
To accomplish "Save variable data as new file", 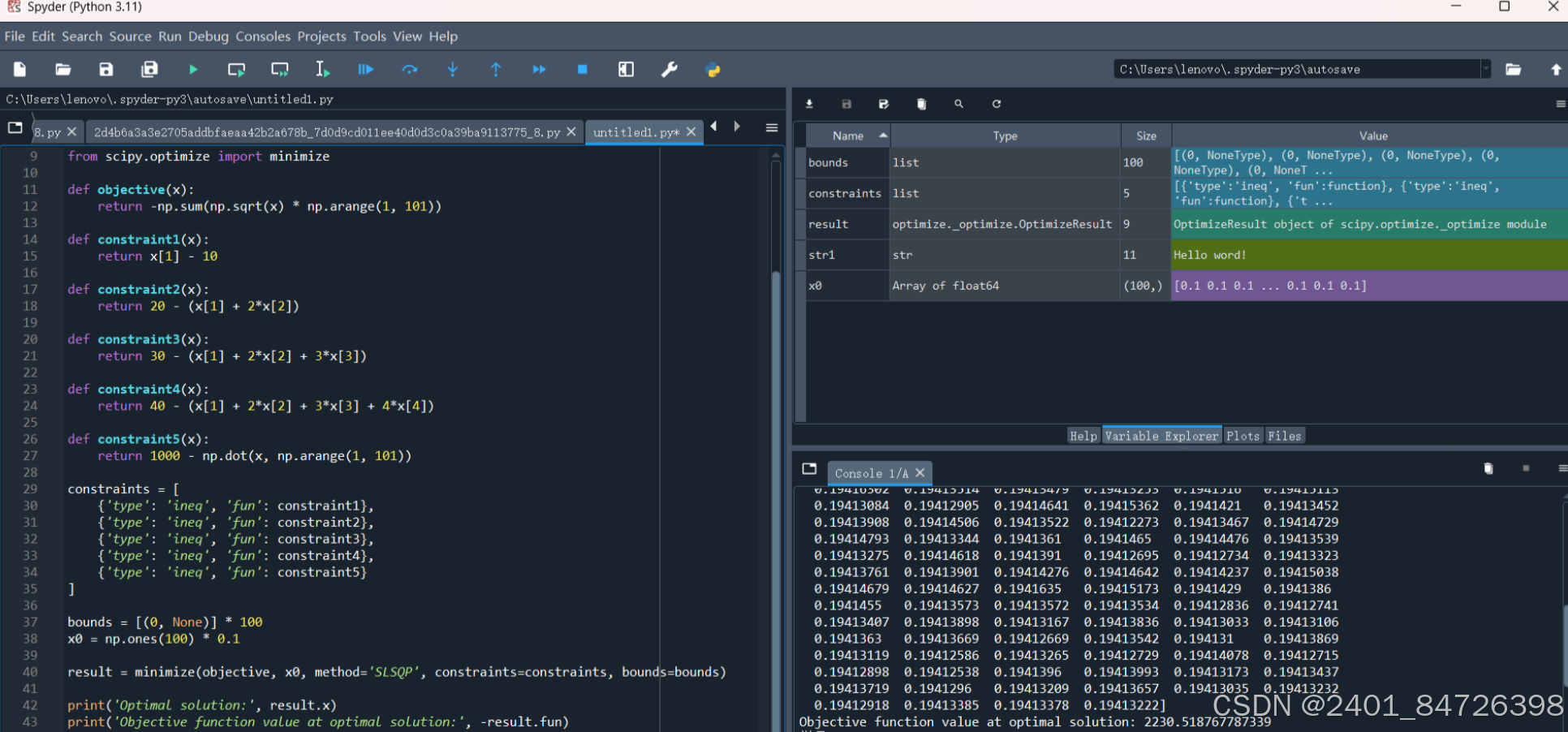I will tap(884, 104).
